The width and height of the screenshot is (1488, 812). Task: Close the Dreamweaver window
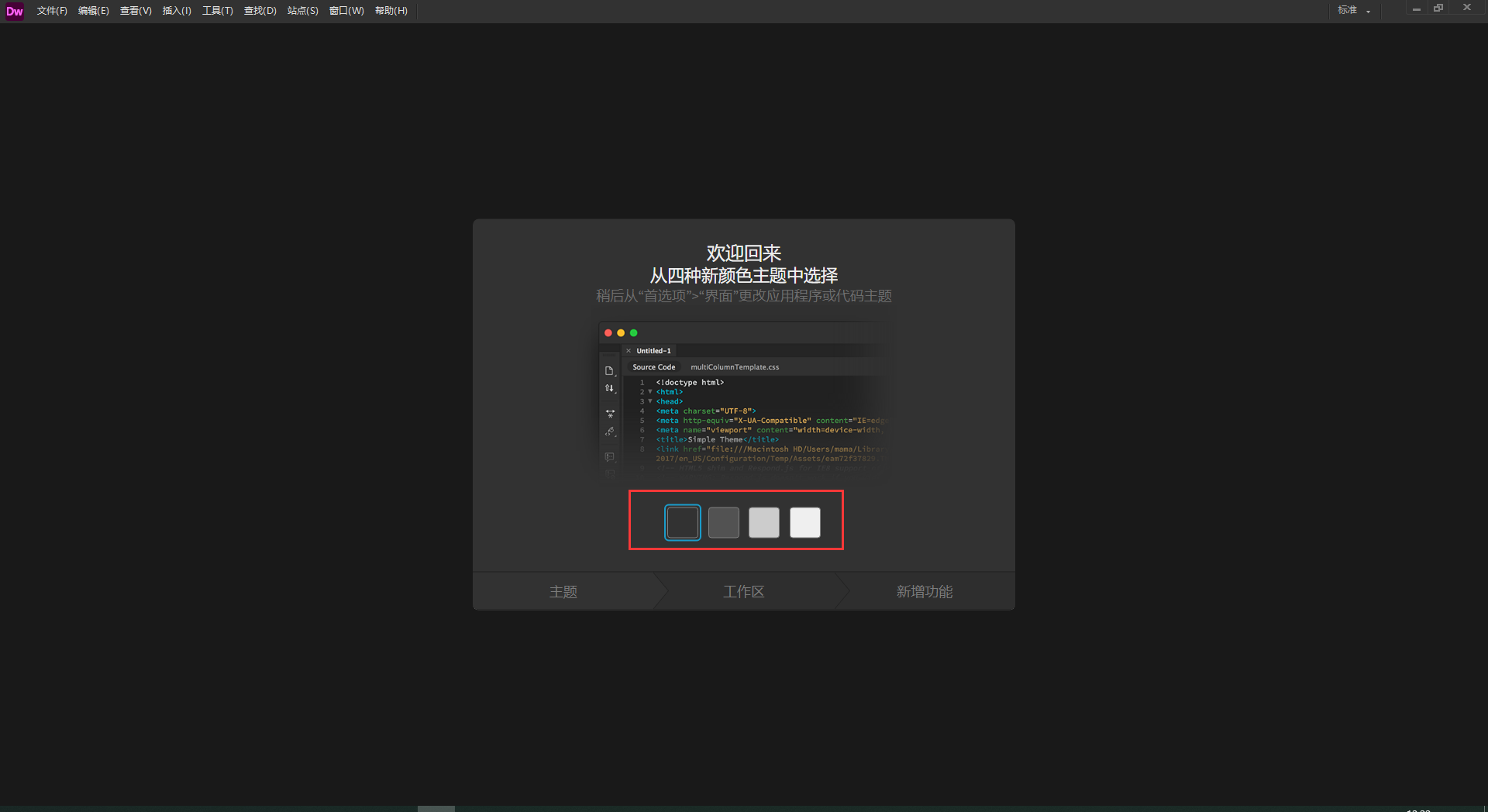[x=1467, y=8]
